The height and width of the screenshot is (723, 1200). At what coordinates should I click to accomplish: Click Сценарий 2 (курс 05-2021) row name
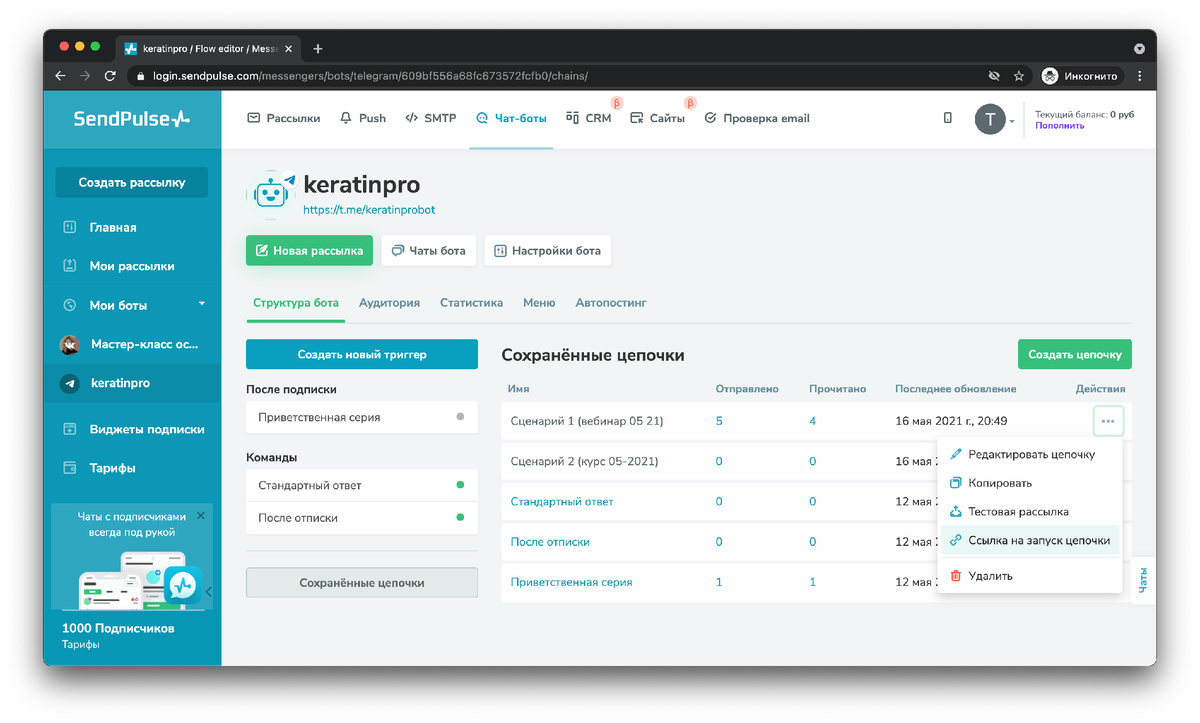(x=584, y=461)
